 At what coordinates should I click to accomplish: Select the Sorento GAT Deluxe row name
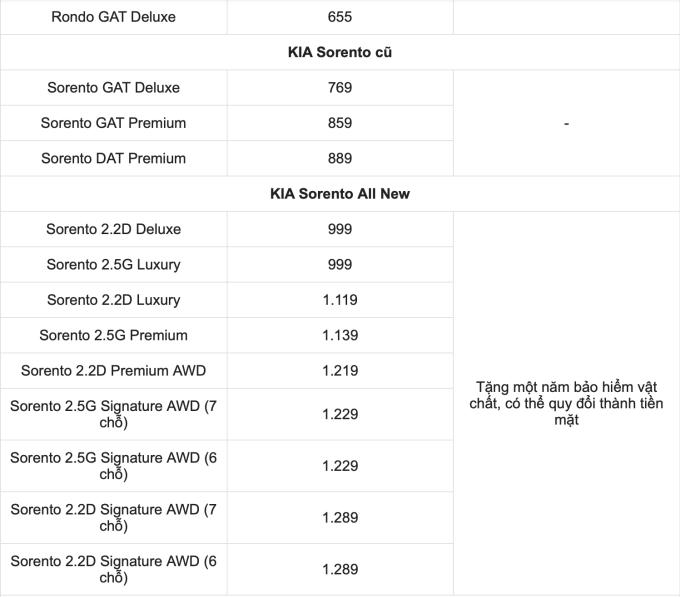coord(113,88)
